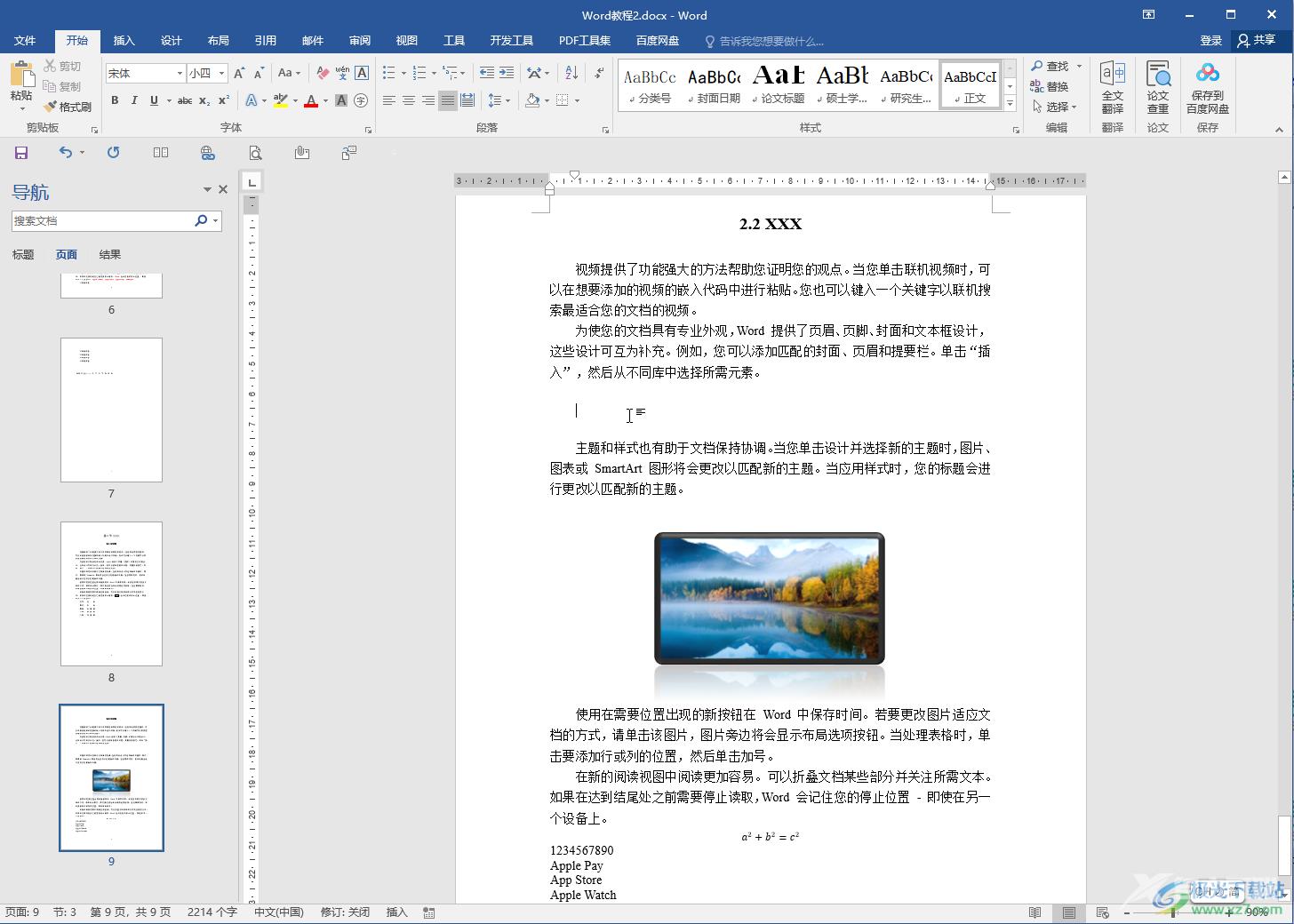This screenshot has width=1294, height=924.
Task: Apply character border icon
Action: click(362, 73)
